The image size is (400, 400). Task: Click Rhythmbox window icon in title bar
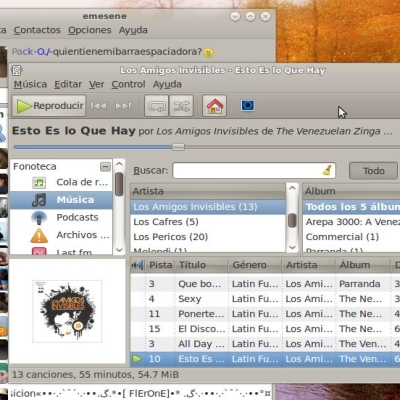pos(17,71)
